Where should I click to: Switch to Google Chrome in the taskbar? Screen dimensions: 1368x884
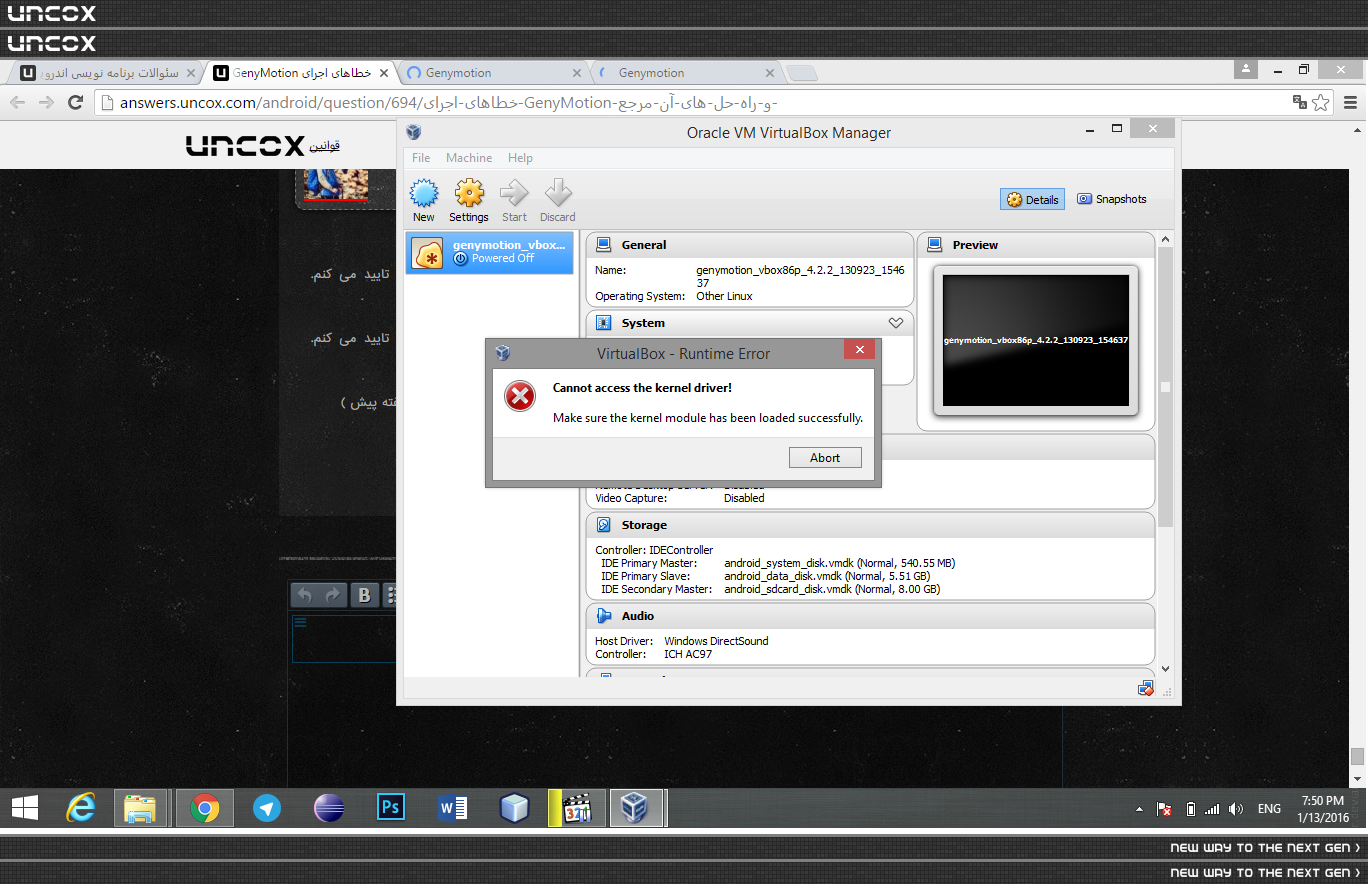click(x=205, y=808)
